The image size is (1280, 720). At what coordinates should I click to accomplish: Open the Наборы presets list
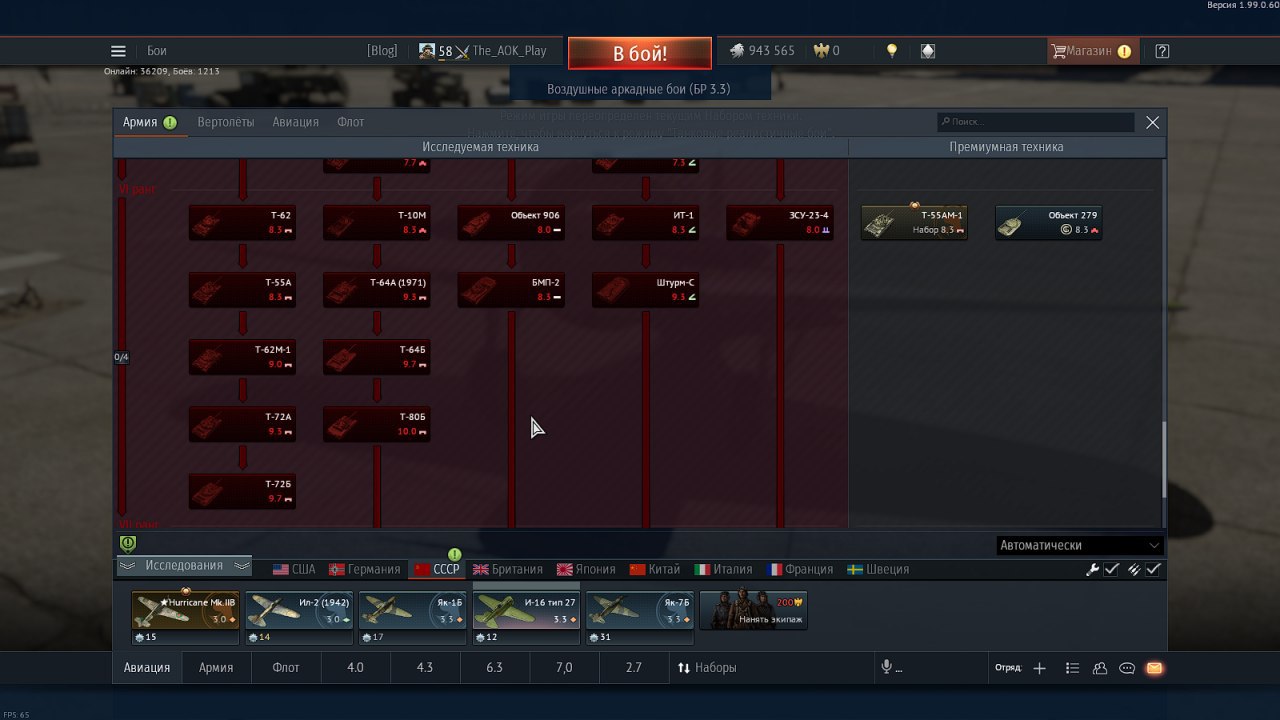click(x=707, y=667)
